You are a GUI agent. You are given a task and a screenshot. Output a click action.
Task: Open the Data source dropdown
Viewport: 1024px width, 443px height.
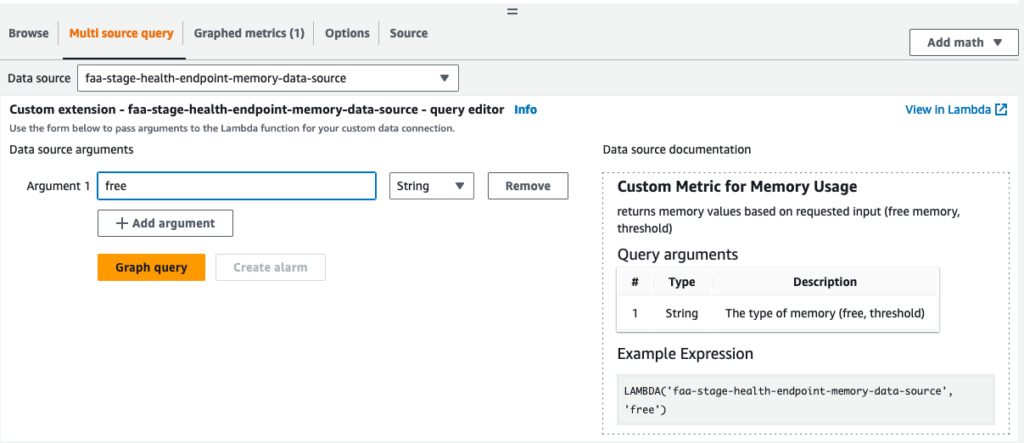[268, 78]
